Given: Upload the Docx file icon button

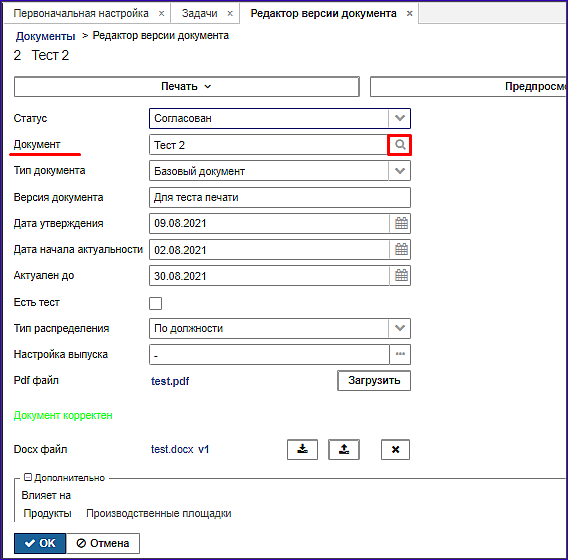Looking at the screenshot, I should [344, 450].
